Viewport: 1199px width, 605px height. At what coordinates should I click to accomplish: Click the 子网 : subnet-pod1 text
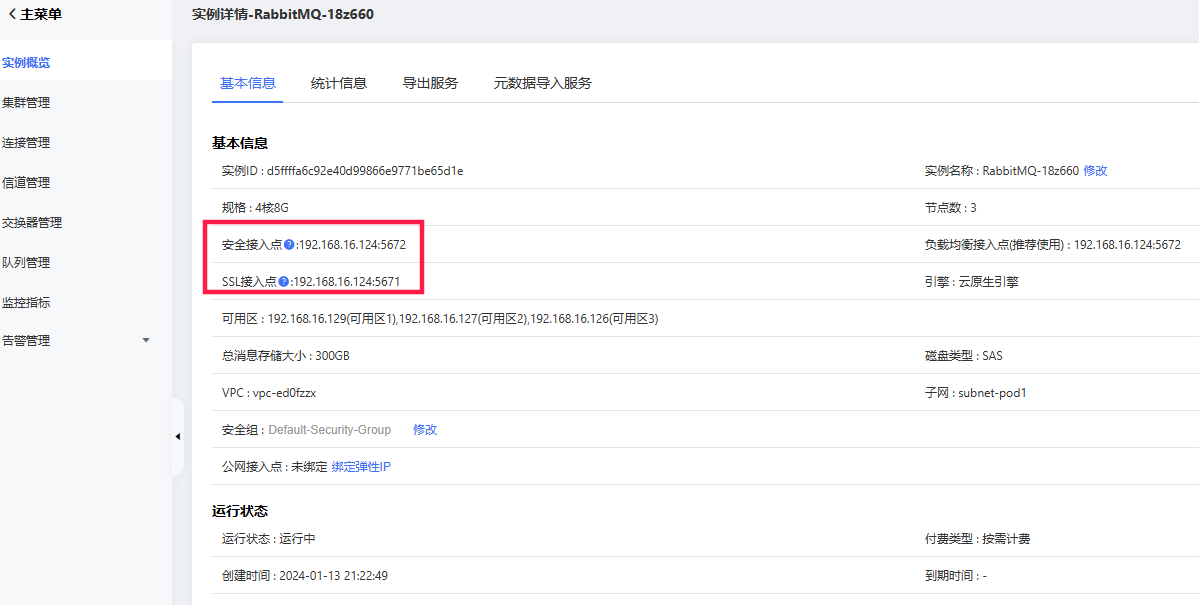pos(975,393)
